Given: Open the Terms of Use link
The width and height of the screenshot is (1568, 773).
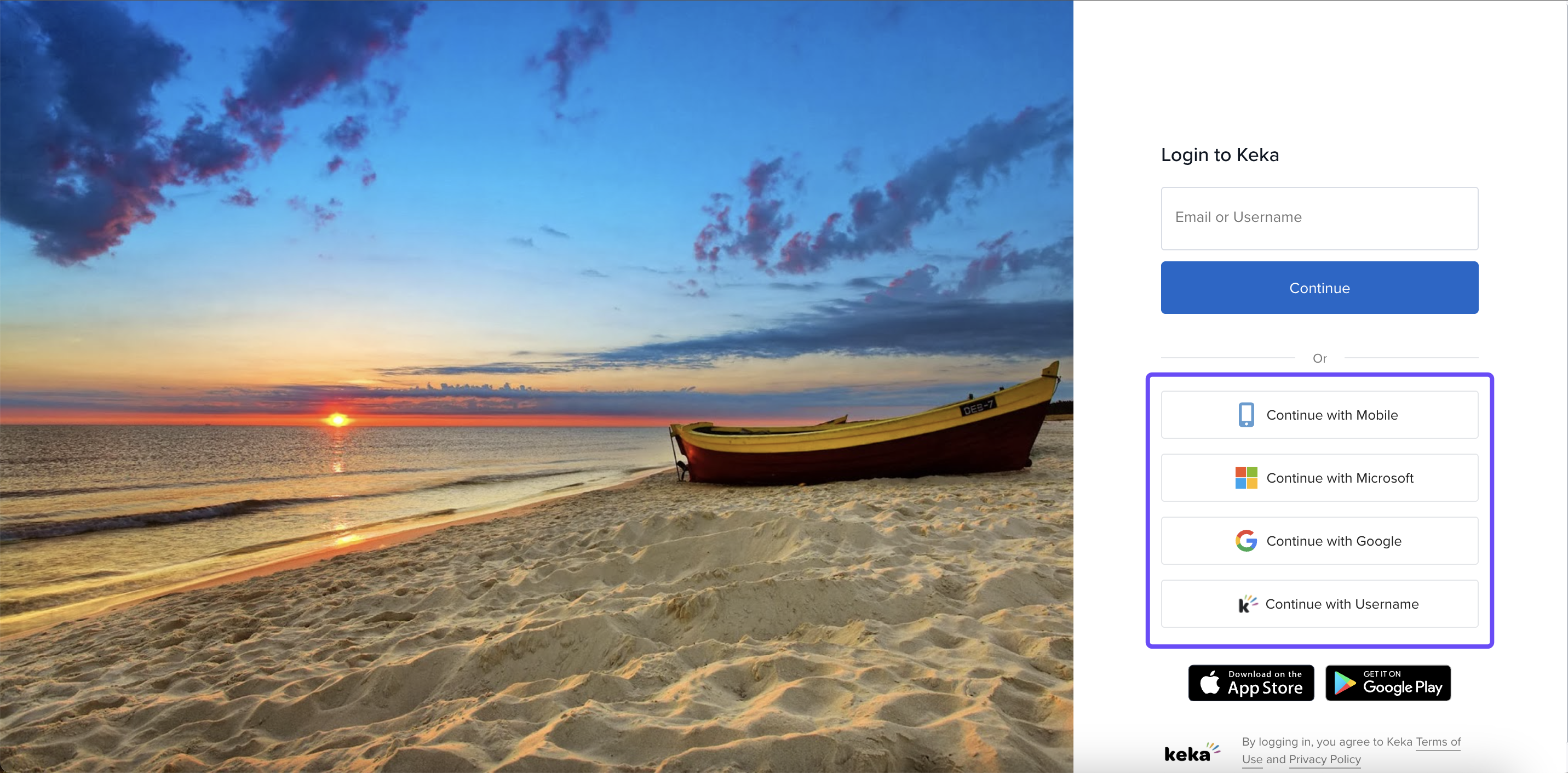Looking at the screenshot, I should click(1438, 742).
